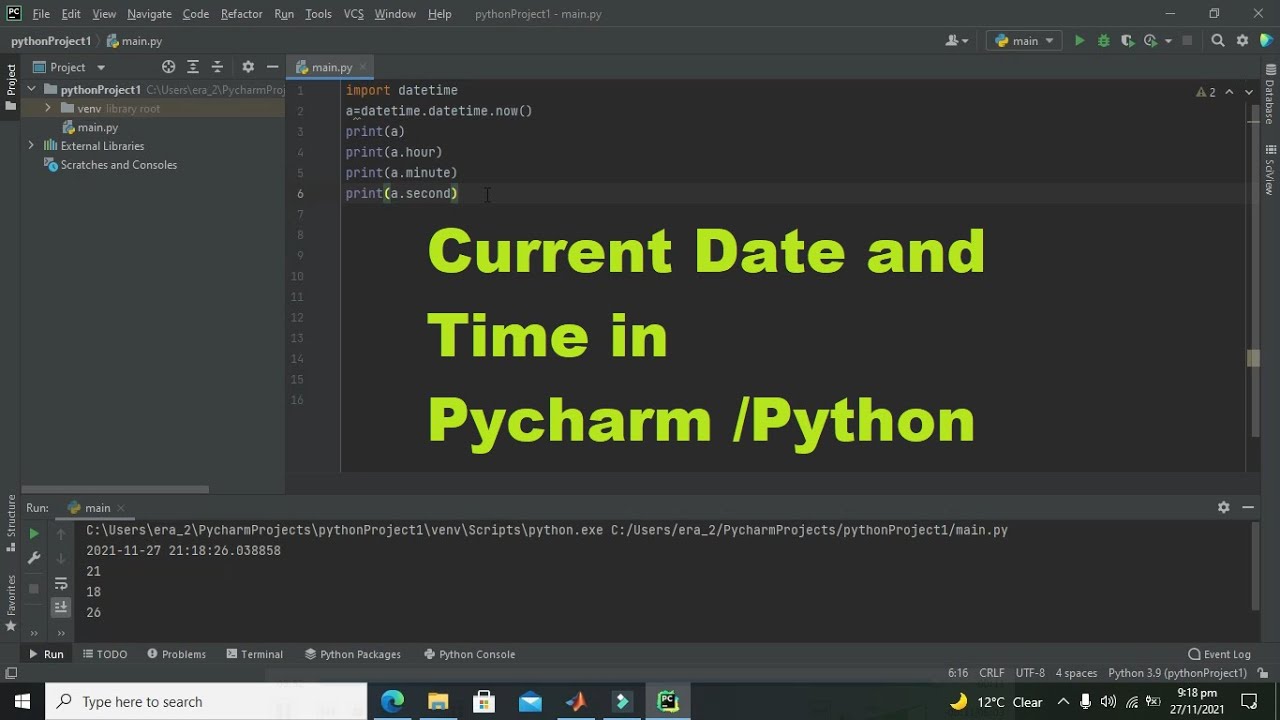Switch to the Terminal tab
This screenshot has width=1280, height=720.
[x=255, y=654]
